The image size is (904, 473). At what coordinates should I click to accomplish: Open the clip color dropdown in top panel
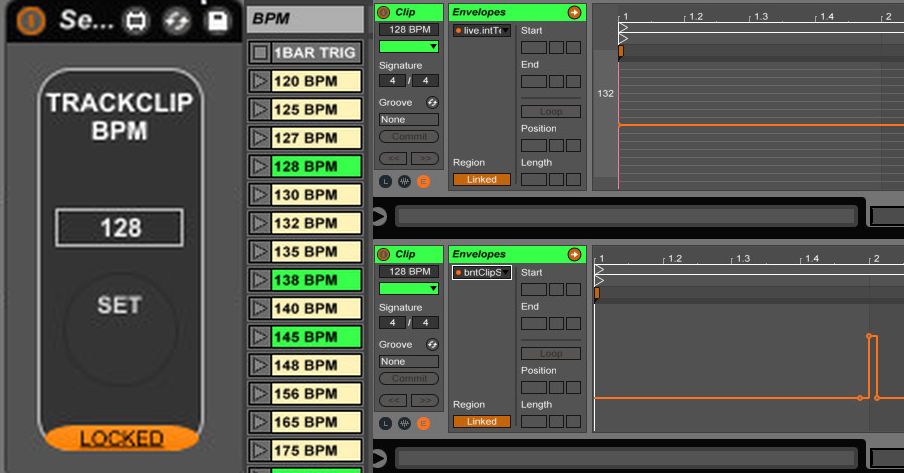432,47
